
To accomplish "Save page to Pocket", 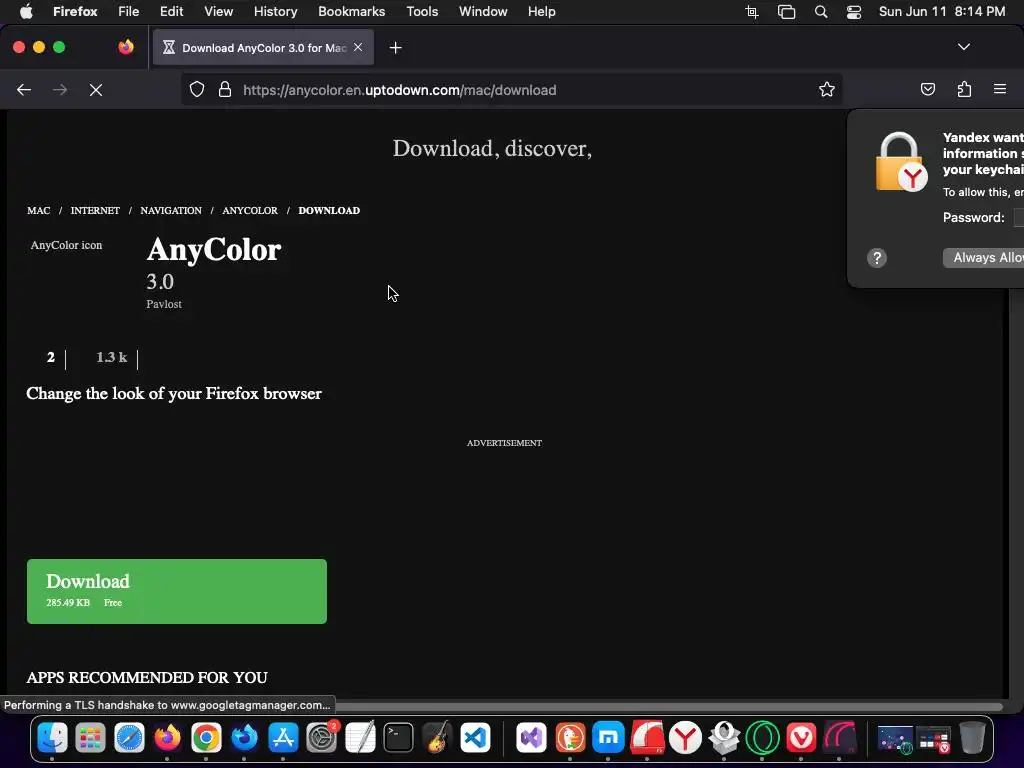I will (927, 89).
